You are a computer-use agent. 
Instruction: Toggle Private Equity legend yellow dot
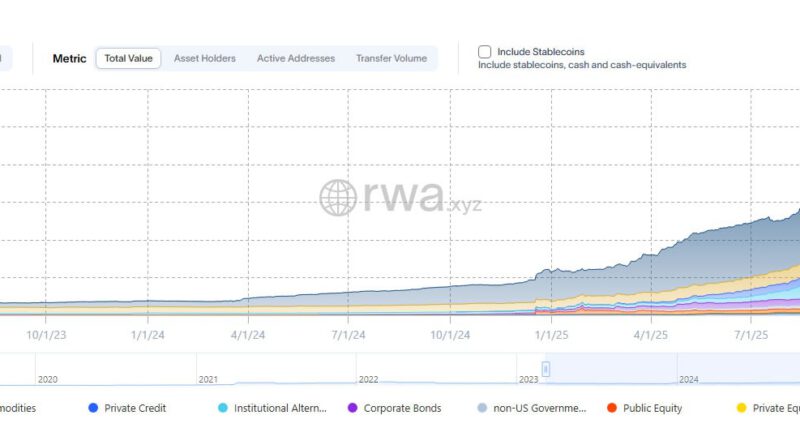(x=741, y=408)
